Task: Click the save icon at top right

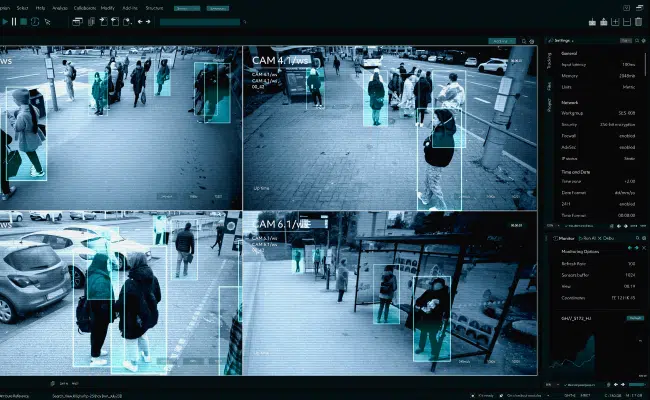Action: (x=627, y=22)
